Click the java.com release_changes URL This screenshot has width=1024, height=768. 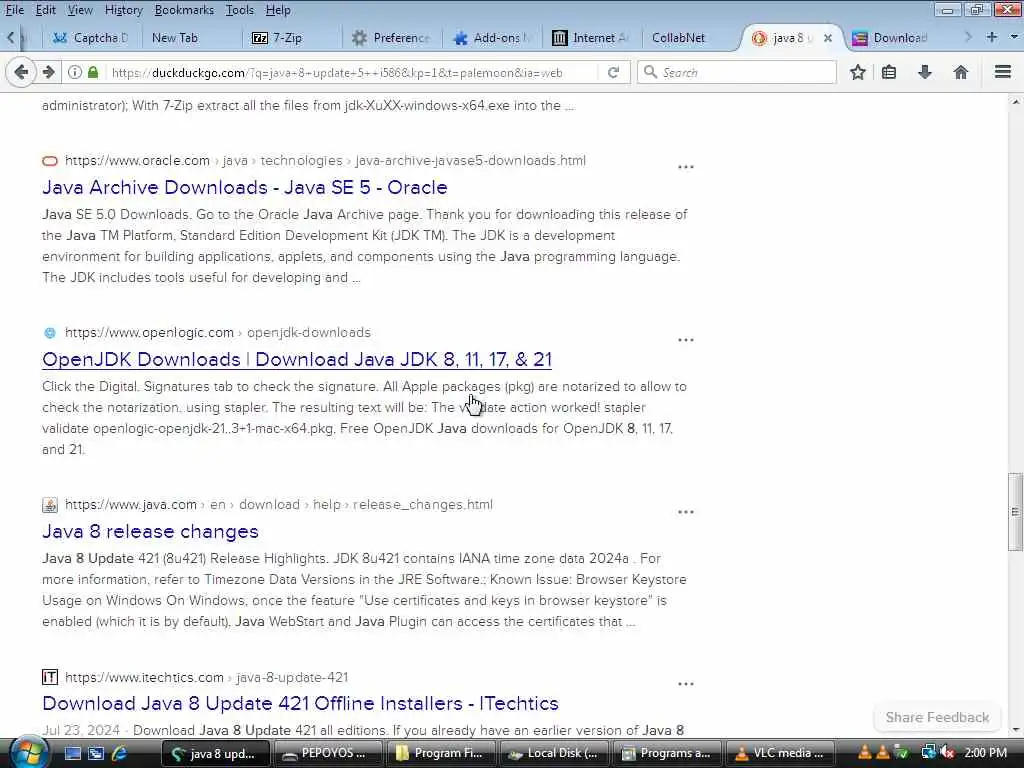point(279,505)
